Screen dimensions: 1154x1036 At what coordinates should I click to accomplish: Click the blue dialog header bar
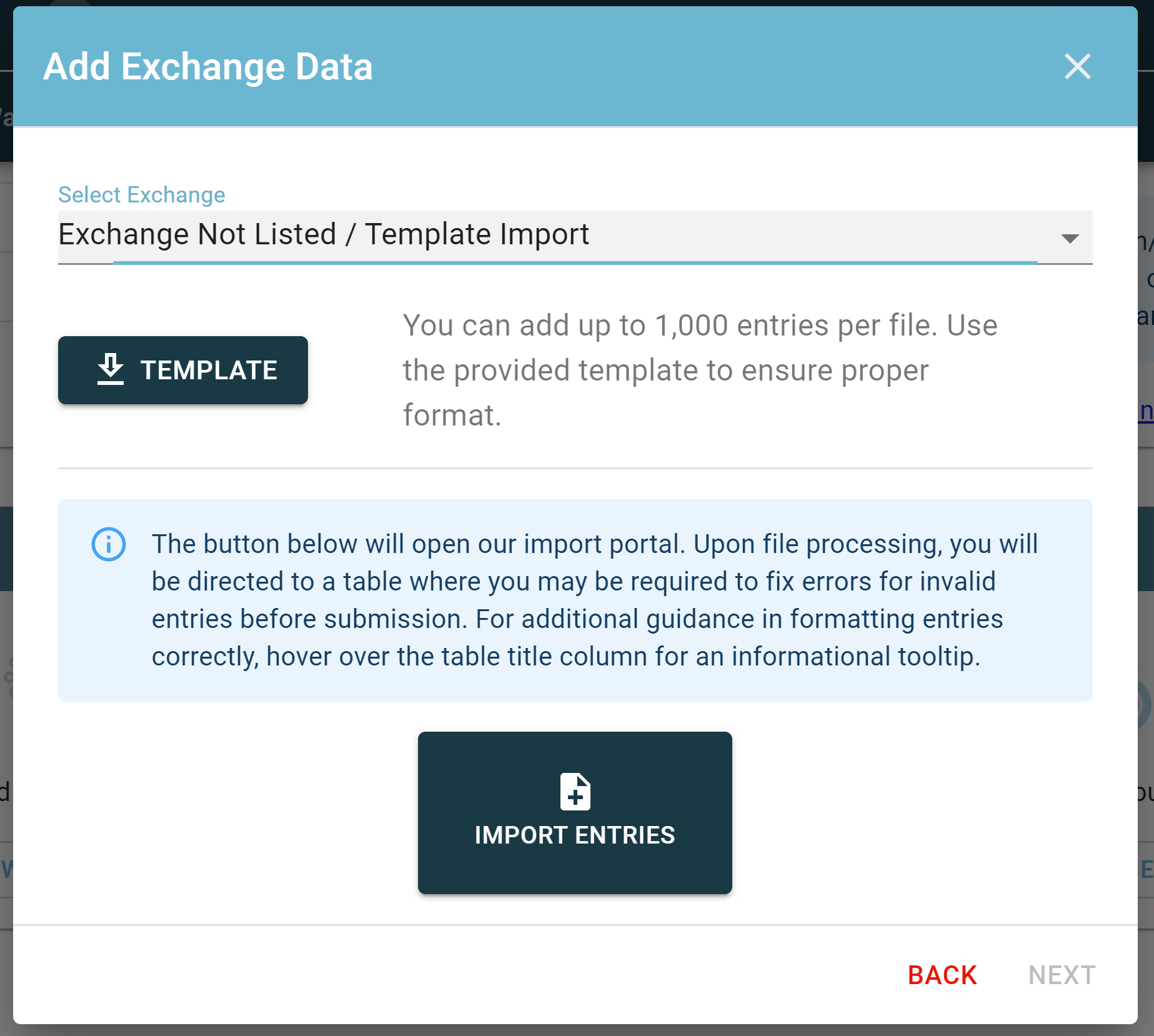click(575, 66)
